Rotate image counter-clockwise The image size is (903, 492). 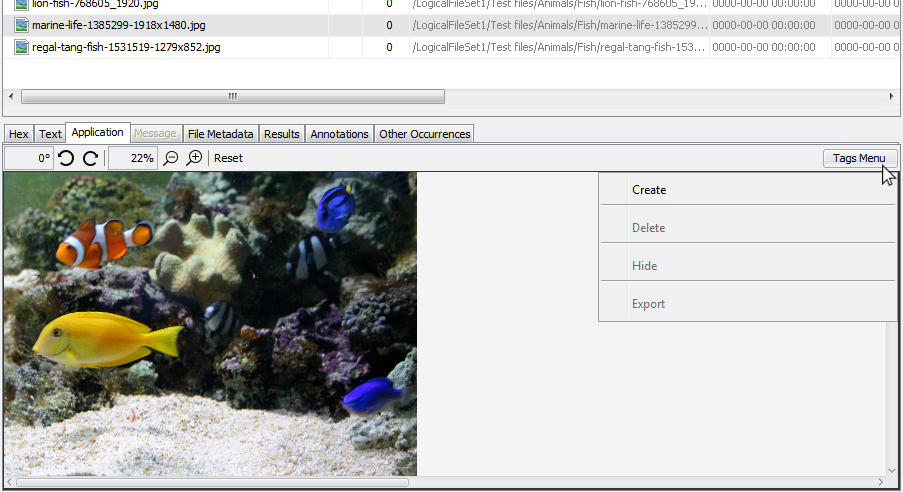click(x=66, y=158)
